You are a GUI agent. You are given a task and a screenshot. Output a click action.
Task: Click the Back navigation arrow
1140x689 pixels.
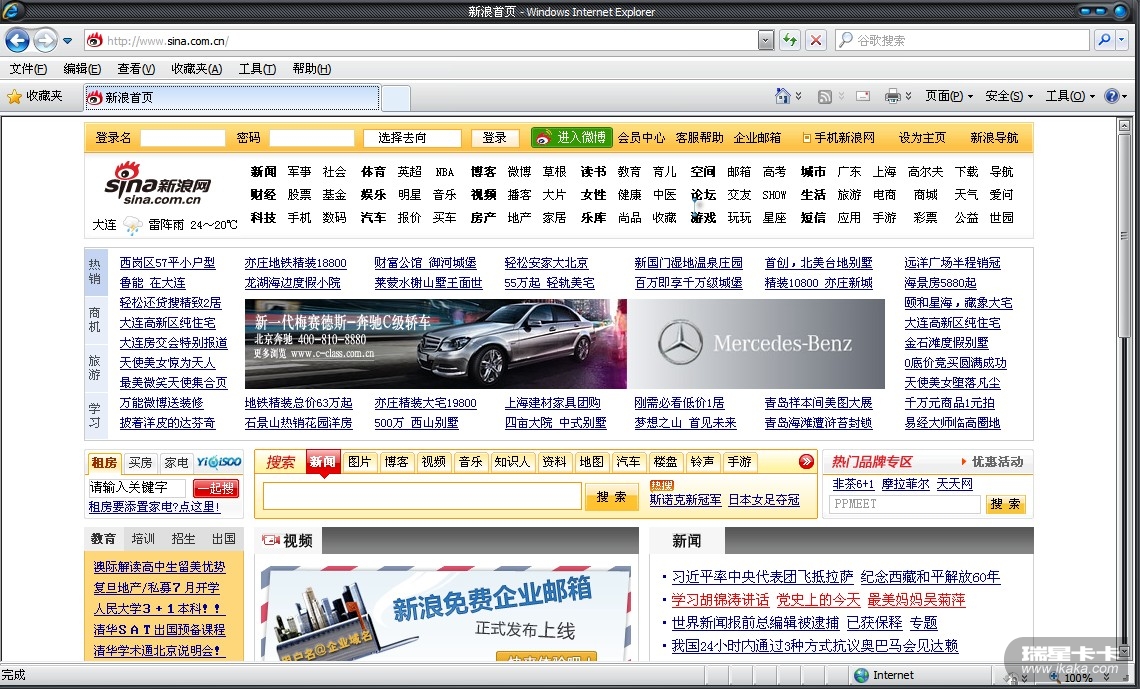pos(17,40)
